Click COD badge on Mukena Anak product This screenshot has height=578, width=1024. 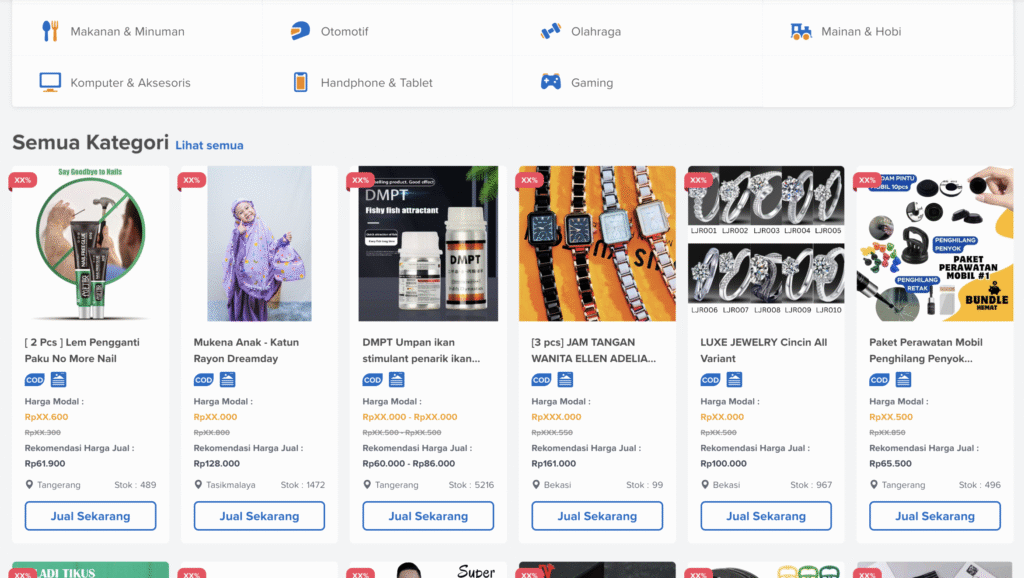[204, 380]
